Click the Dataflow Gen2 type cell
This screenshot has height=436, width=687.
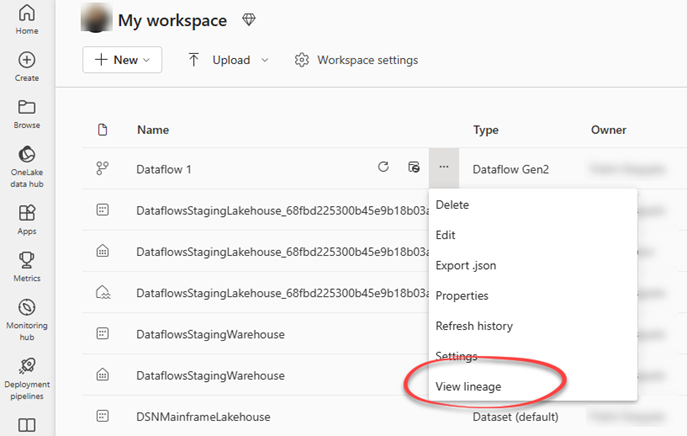pyautogui.click(x=510, y=169)
